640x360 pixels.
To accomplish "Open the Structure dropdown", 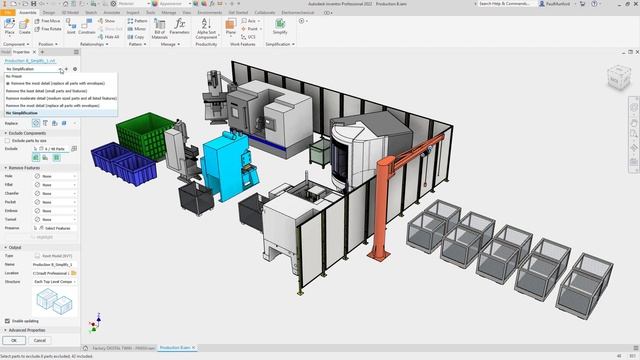I will tap(55, 282).
